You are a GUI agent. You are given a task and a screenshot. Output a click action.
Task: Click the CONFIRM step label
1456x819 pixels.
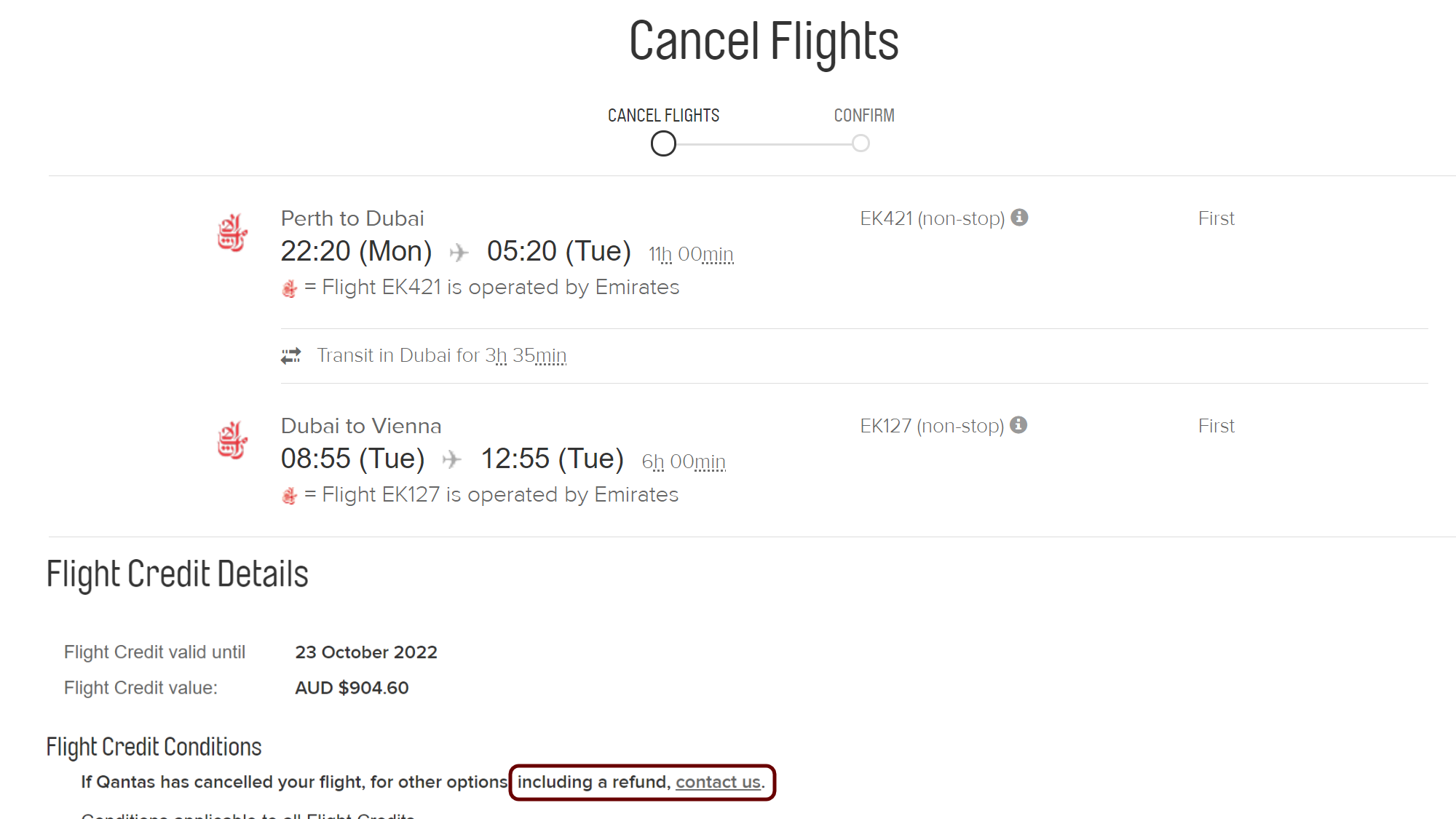click(x=864, y=116)
